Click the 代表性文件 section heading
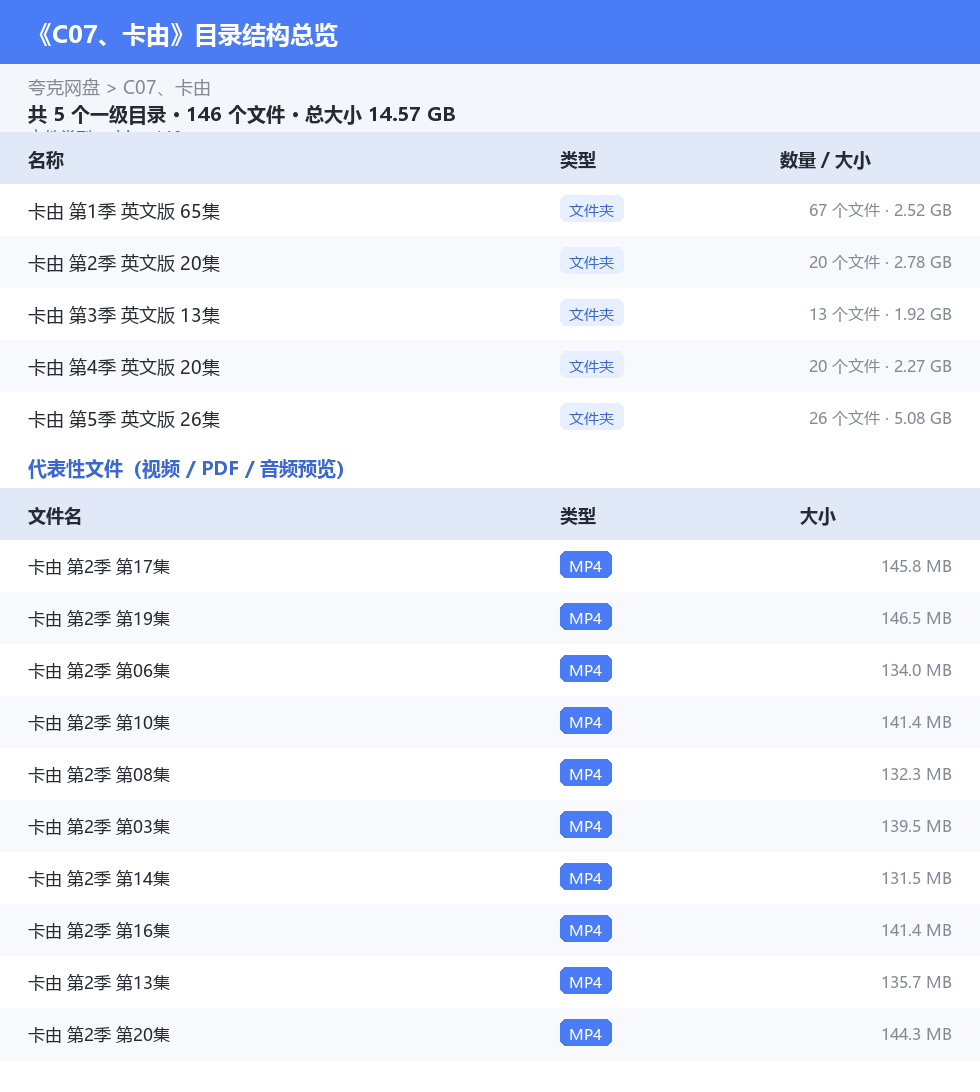 tap(186, 469)
